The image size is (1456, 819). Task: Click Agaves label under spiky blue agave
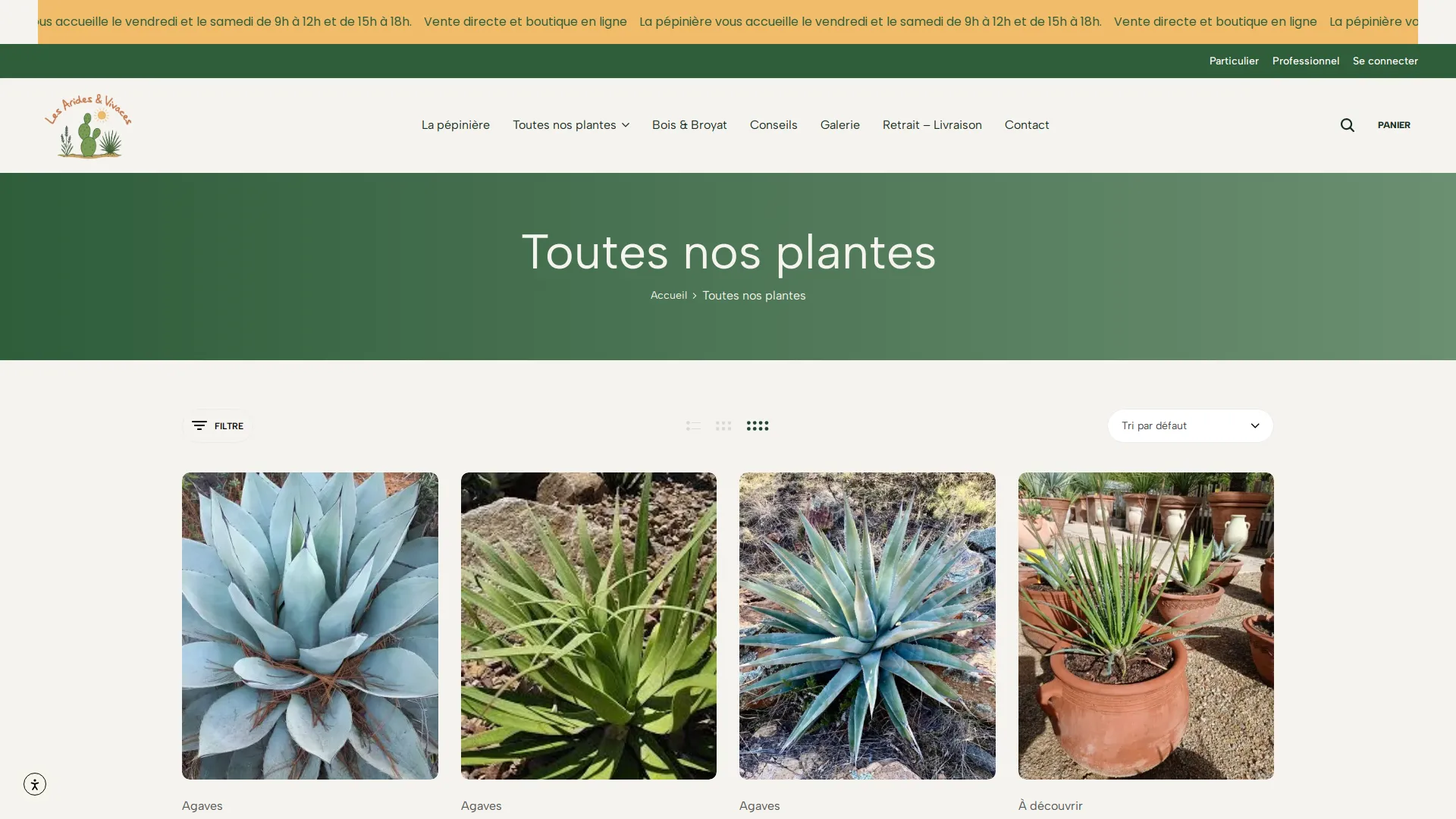tap(759, 806)
